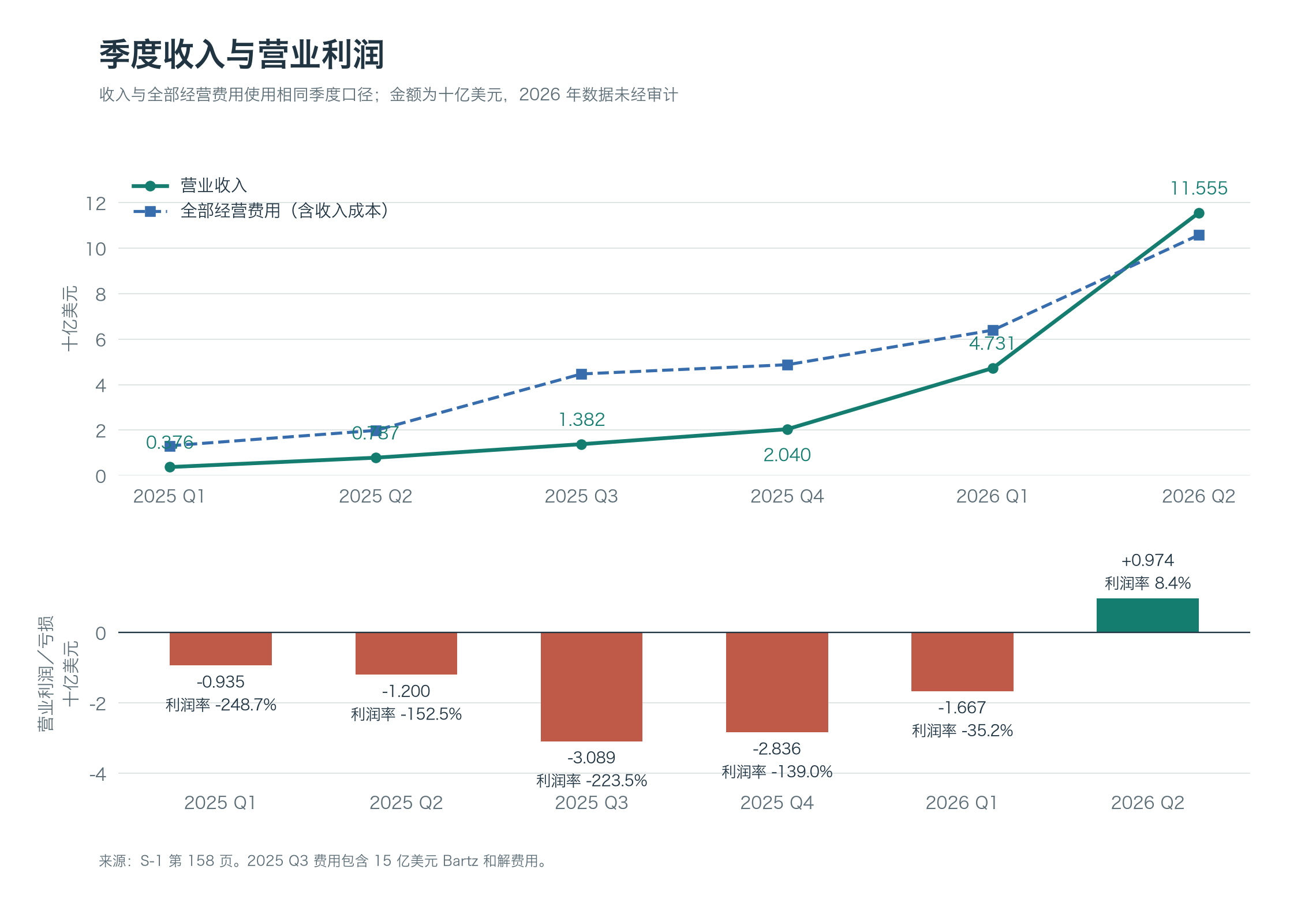Select the y-axis tick label 10
Viewport: 1316px width, 899px height.
(96, 249)
